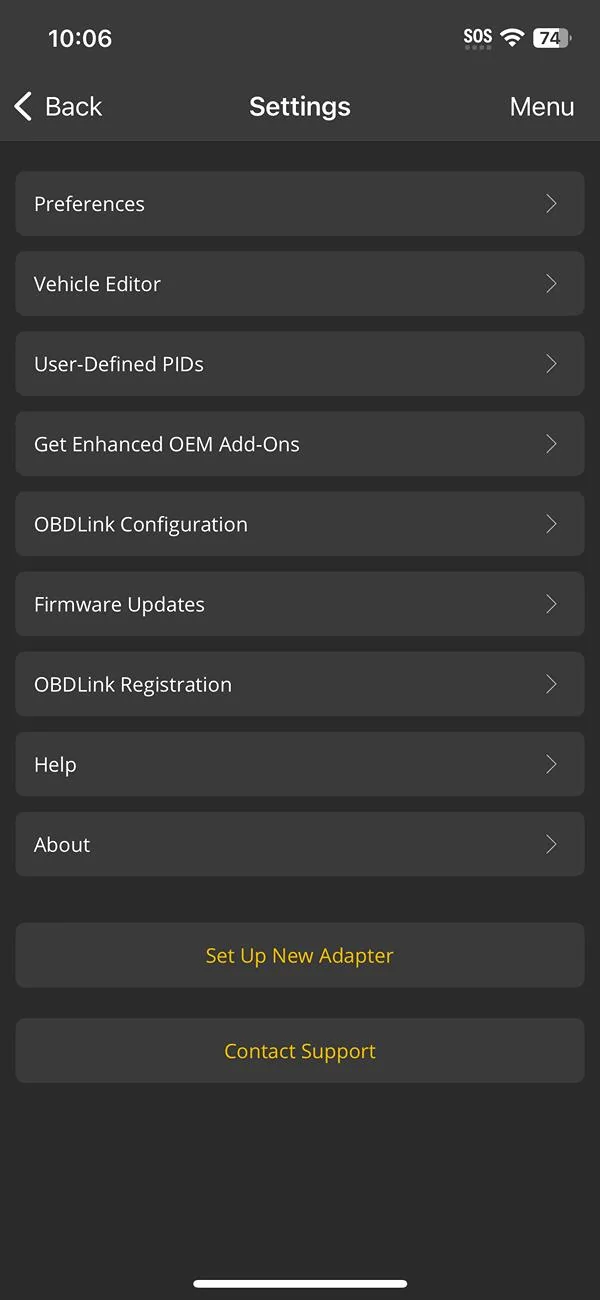600x1300 pixels.
Task: Expand the Preferences row chevron
Action: 551,204
